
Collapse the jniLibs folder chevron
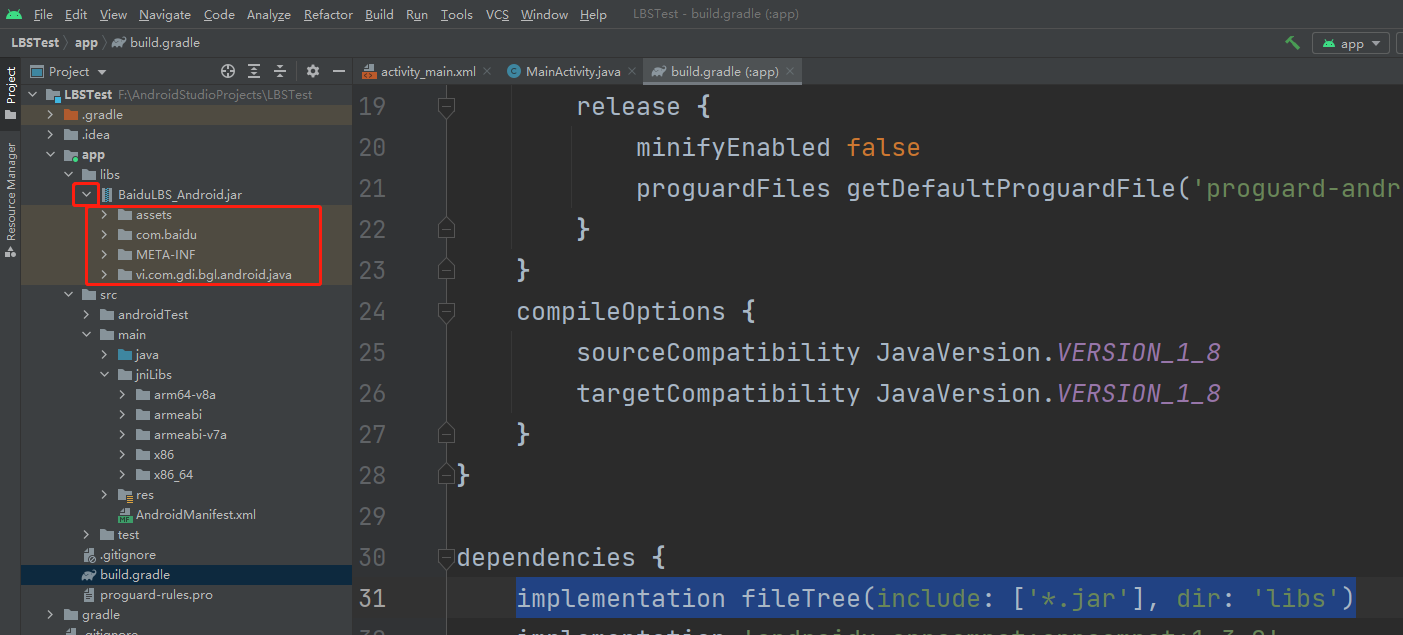(105, 374)
